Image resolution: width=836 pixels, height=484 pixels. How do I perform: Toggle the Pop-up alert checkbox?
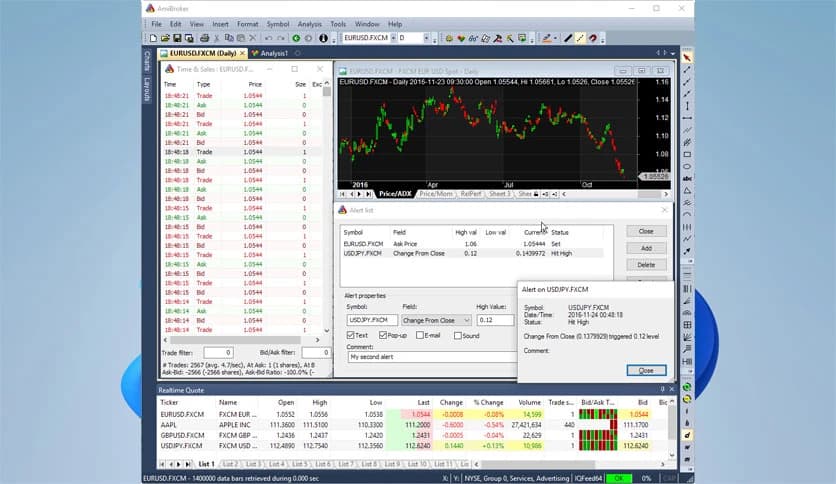pos(383,335)
